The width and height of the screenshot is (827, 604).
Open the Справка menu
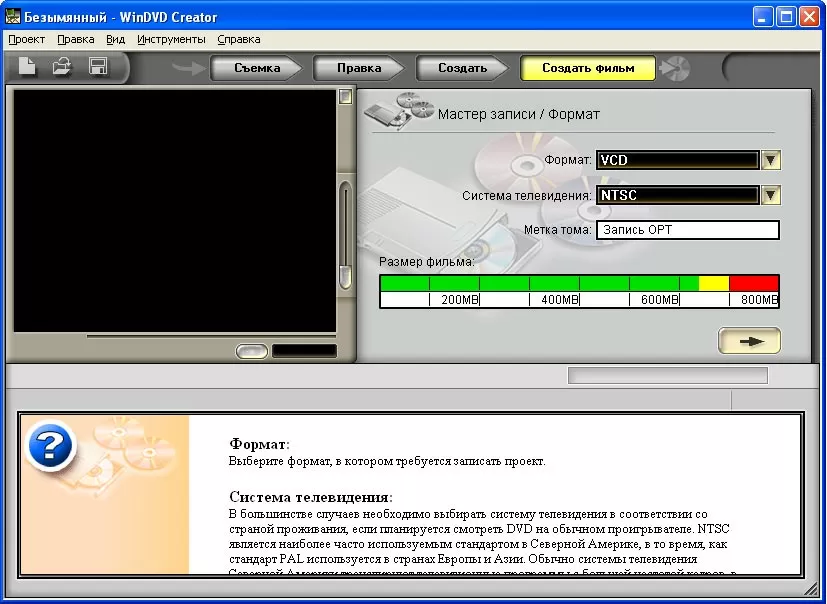(238, 39)
